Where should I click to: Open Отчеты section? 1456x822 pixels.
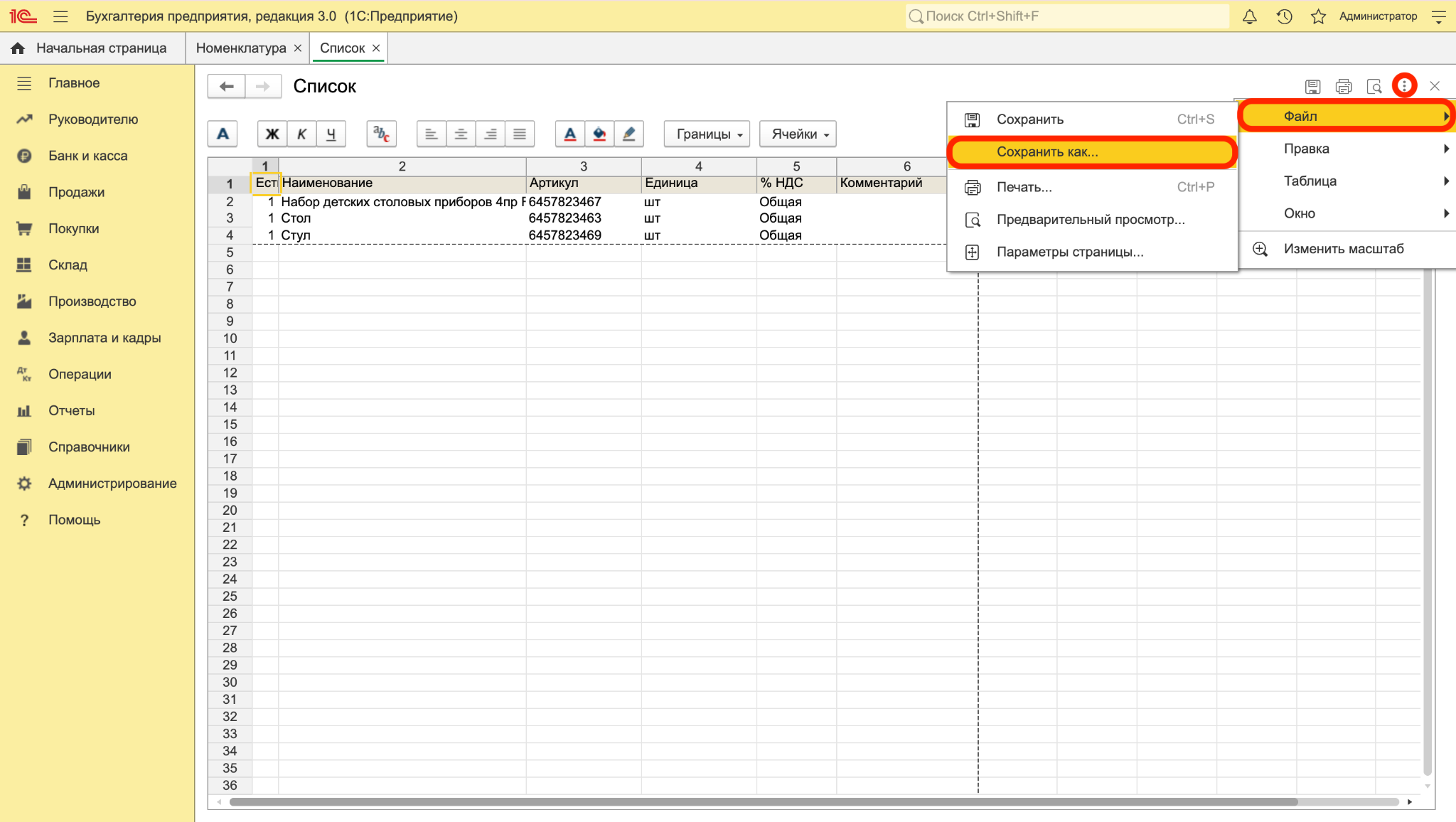tap(97, 410)
